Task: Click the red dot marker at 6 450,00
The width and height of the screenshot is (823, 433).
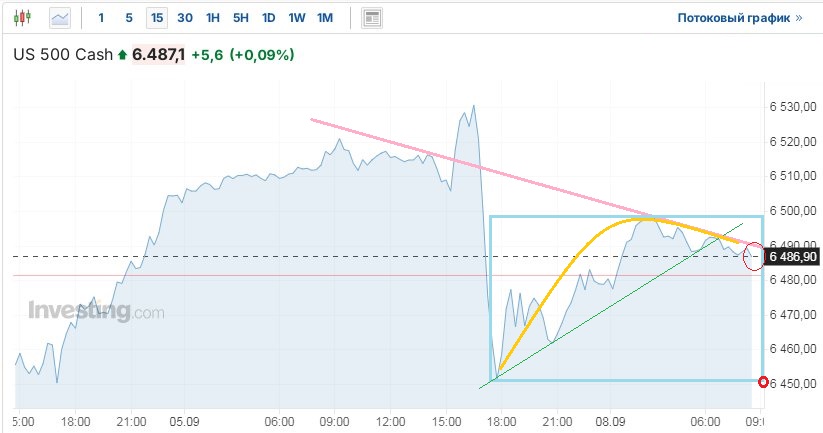Action: click(x=765, y=382)
